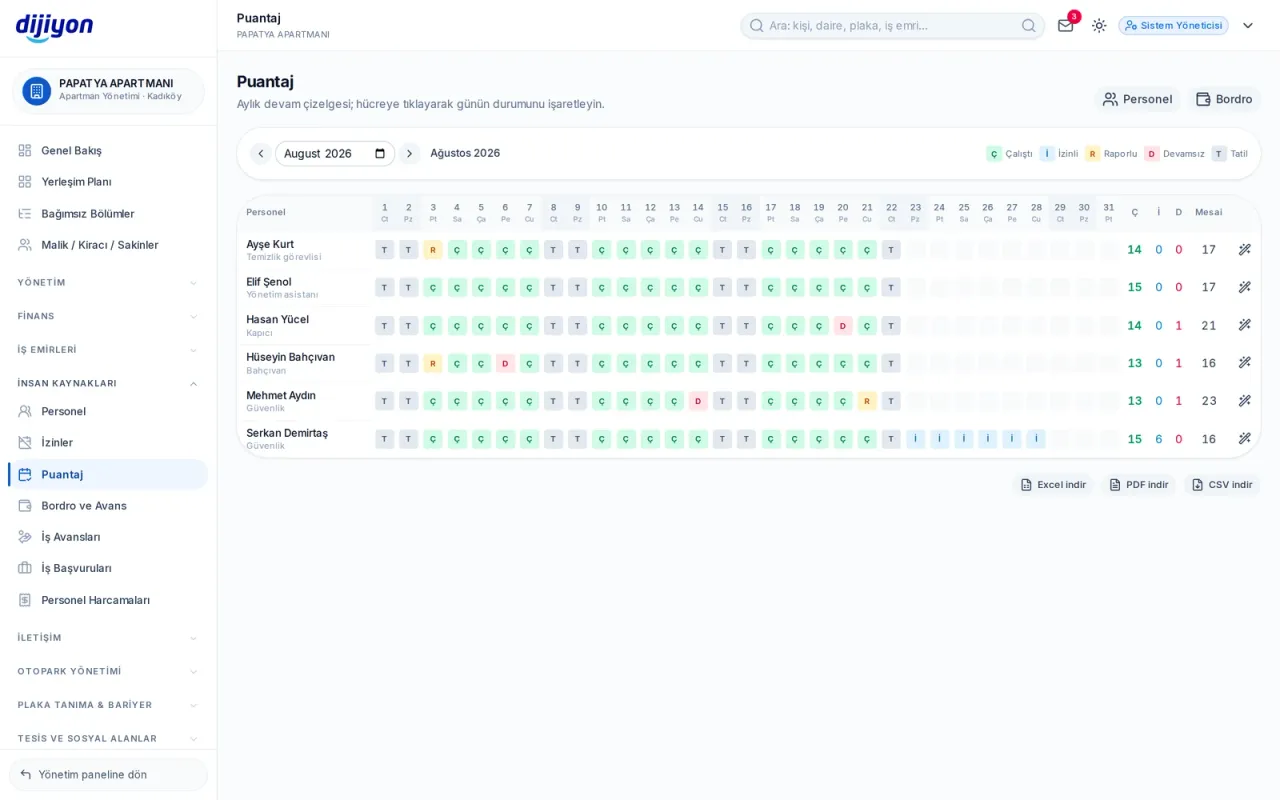Click the calendar picker icon in month field

tap(380, 154)
